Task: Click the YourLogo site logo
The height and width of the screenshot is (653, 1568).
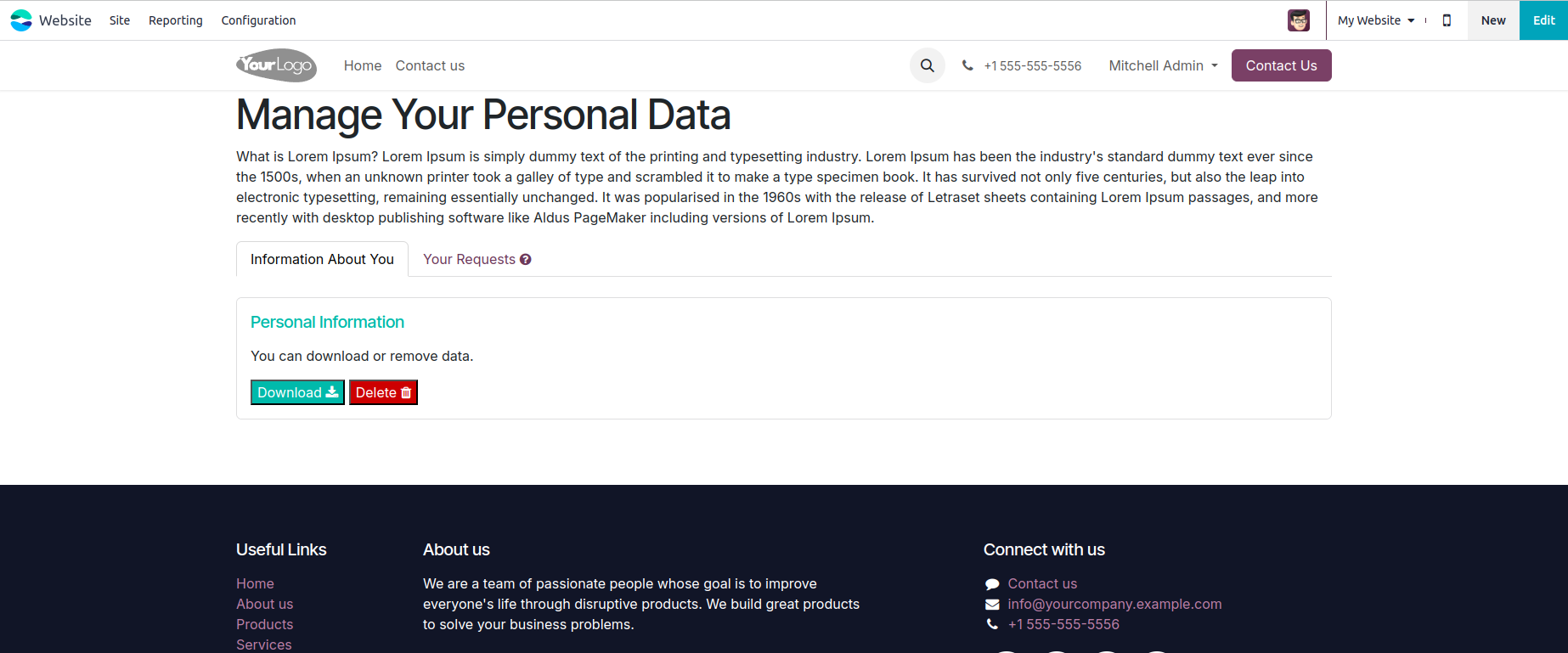Action: 276,65
